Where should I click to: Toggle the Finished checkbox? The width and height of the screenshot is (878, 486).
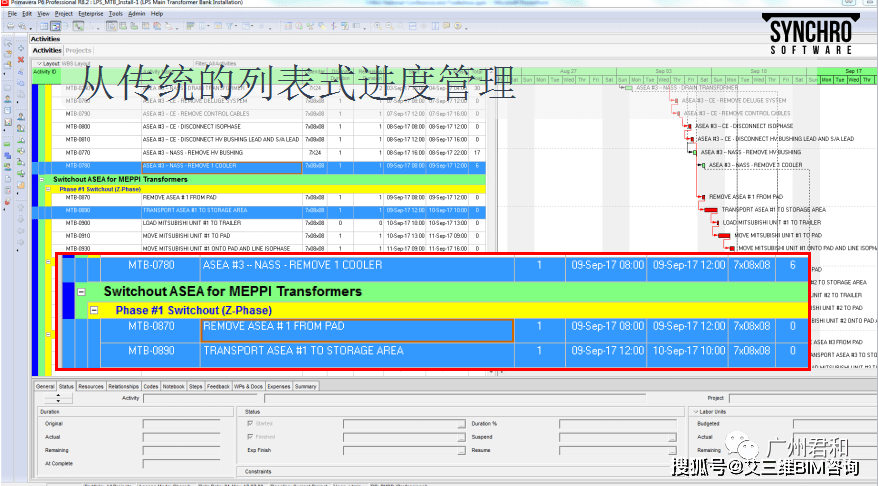tap(250, 437)
